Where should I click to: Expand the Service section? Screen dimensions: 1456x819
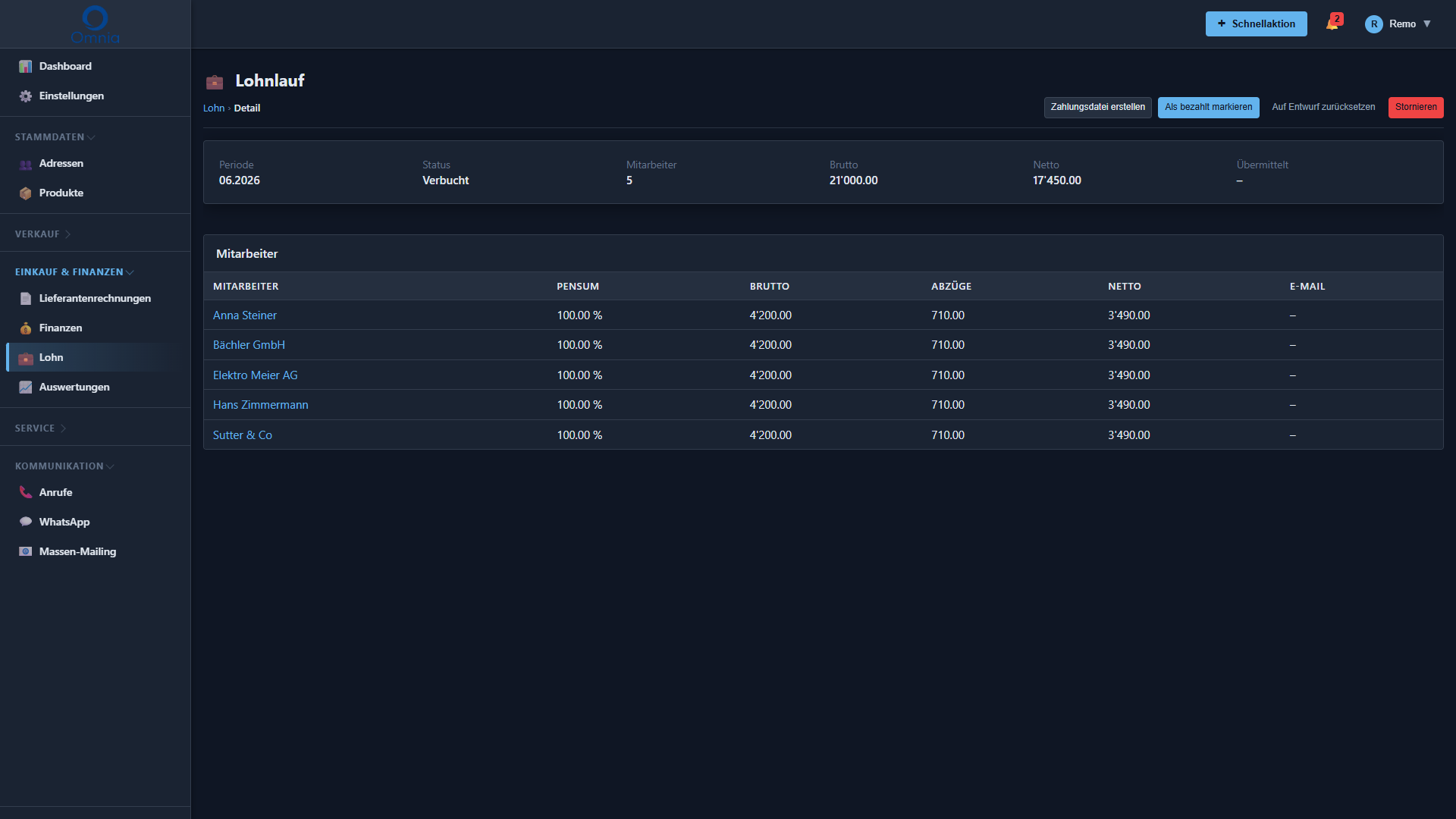(40, 428)
